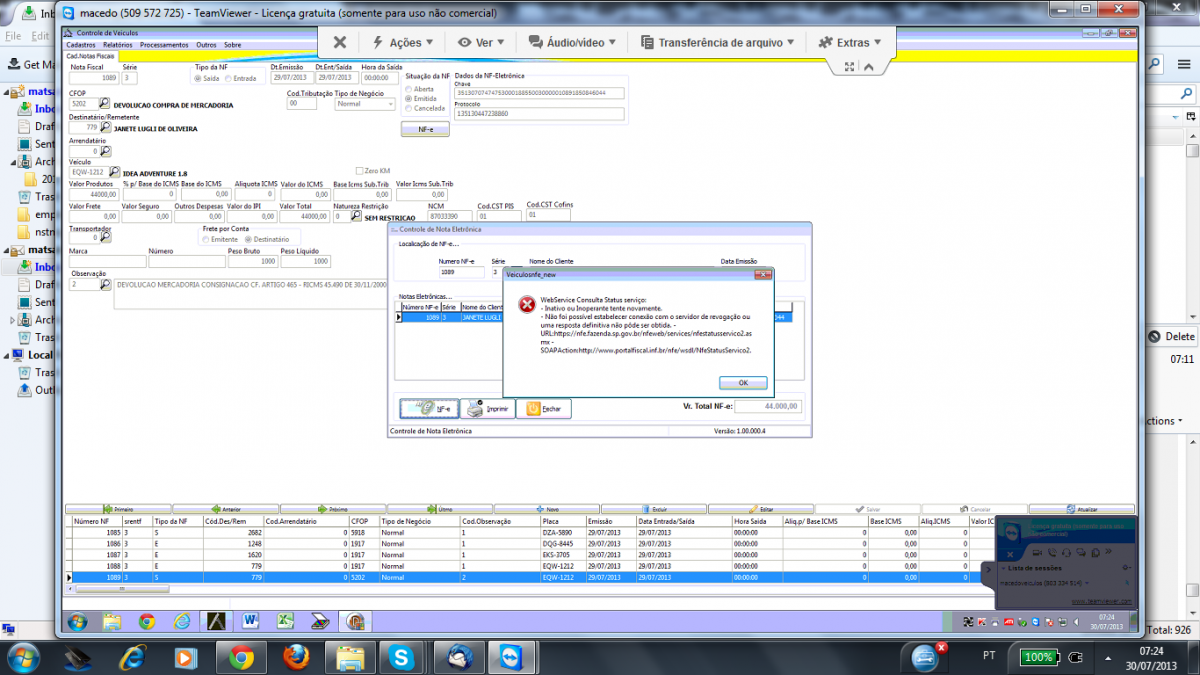Screen dimensions: 1200x675
Task: Click Imprimir in Controle de Nota Eletrônica
Action: pos(487,409)
